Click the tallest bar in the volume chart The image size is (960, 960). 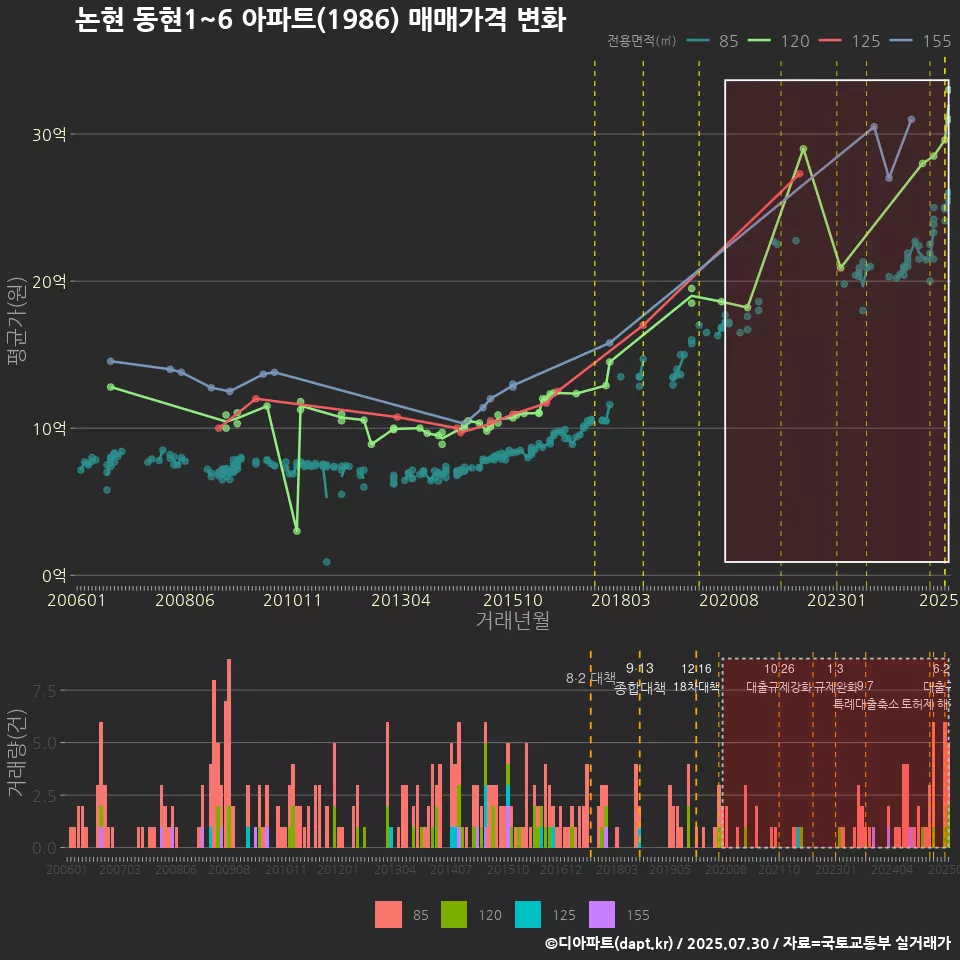pyautogui.click(x=229, y=752)
